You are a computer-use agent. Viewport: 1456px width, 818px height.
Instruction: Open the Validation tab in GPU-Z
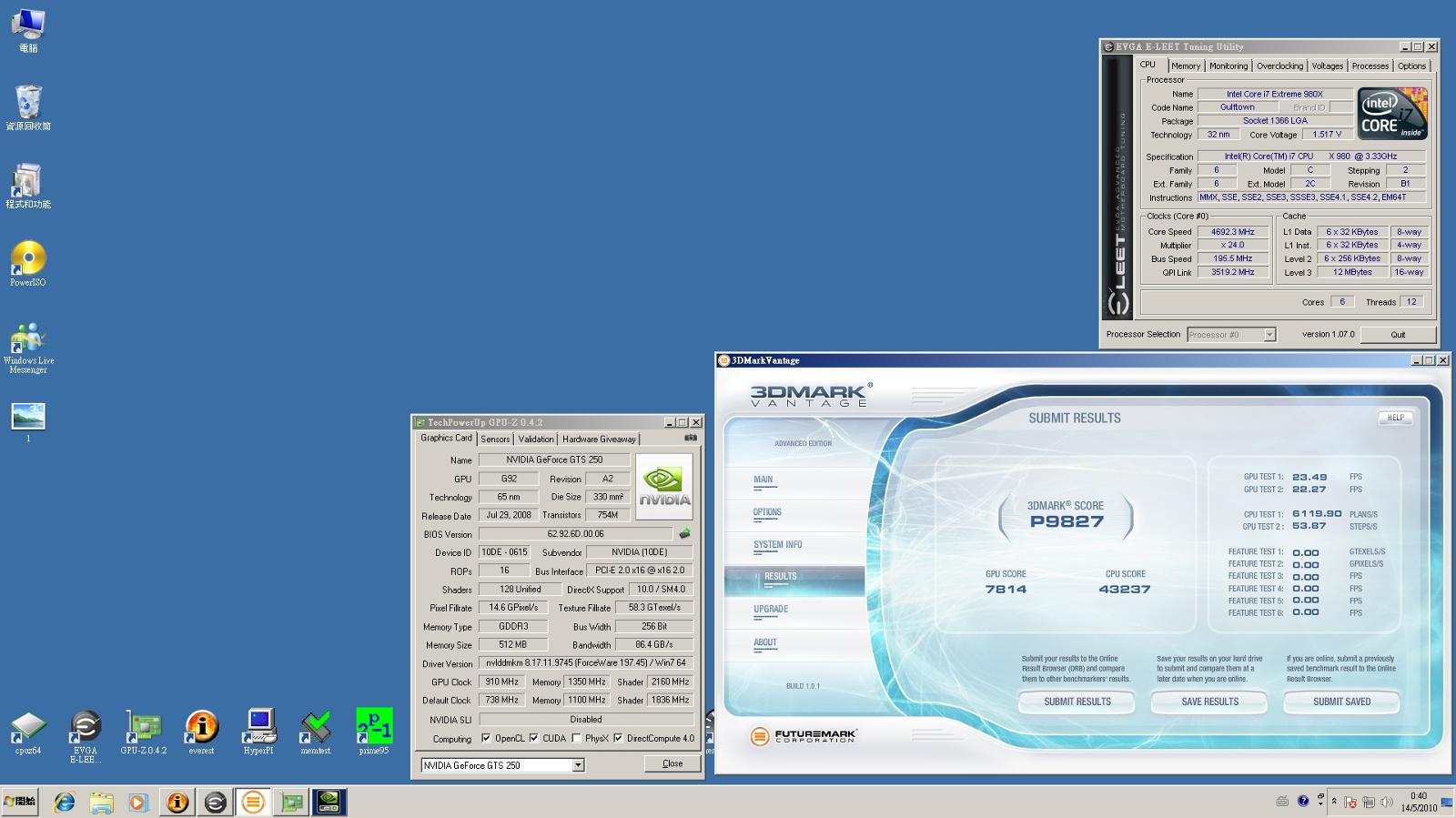point(536,439)
